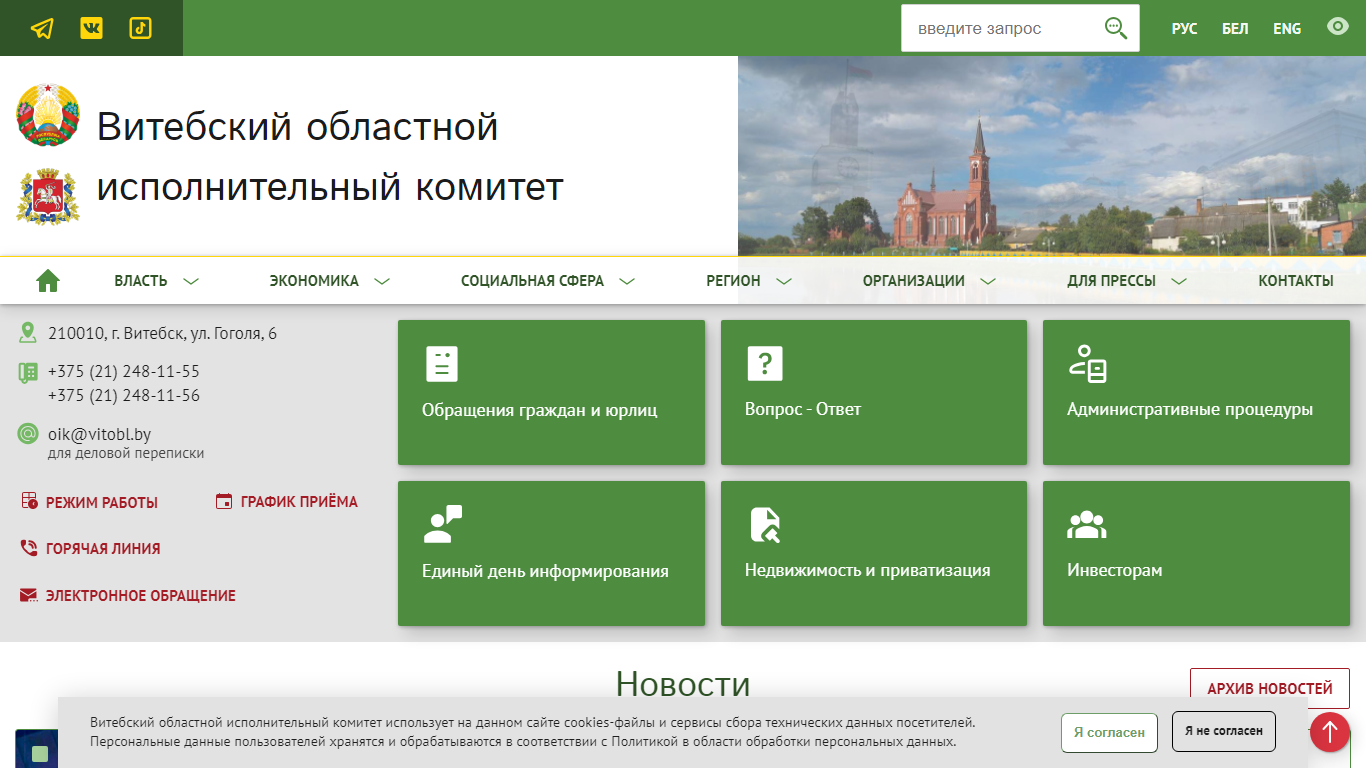Switch language to РУС

(1185, 29)
